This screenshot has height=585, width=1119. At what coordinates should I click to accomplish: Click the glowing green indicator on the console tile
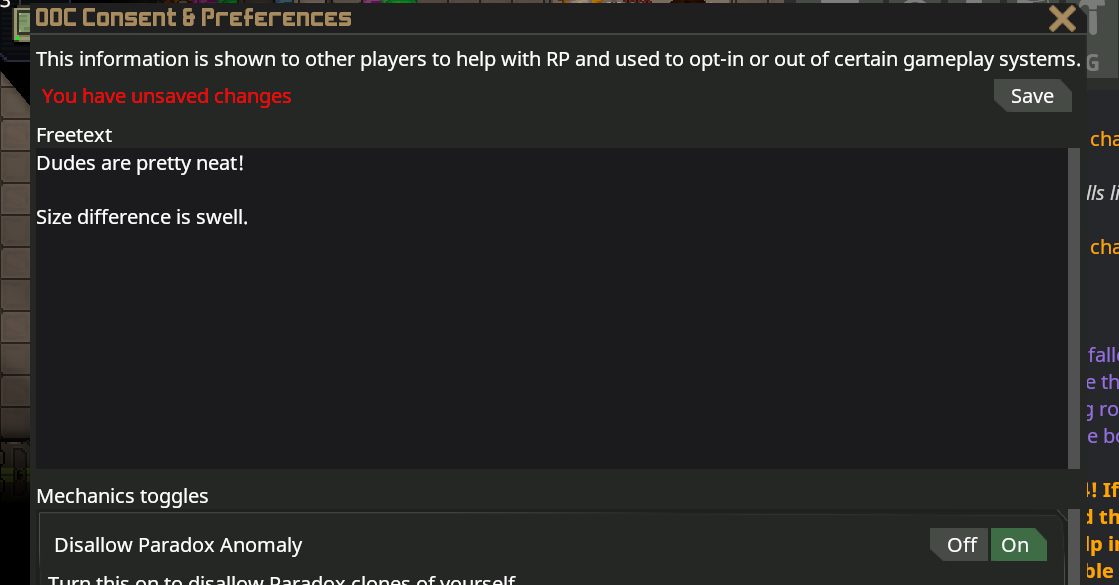pyautogui.click(x=17, y=38)
